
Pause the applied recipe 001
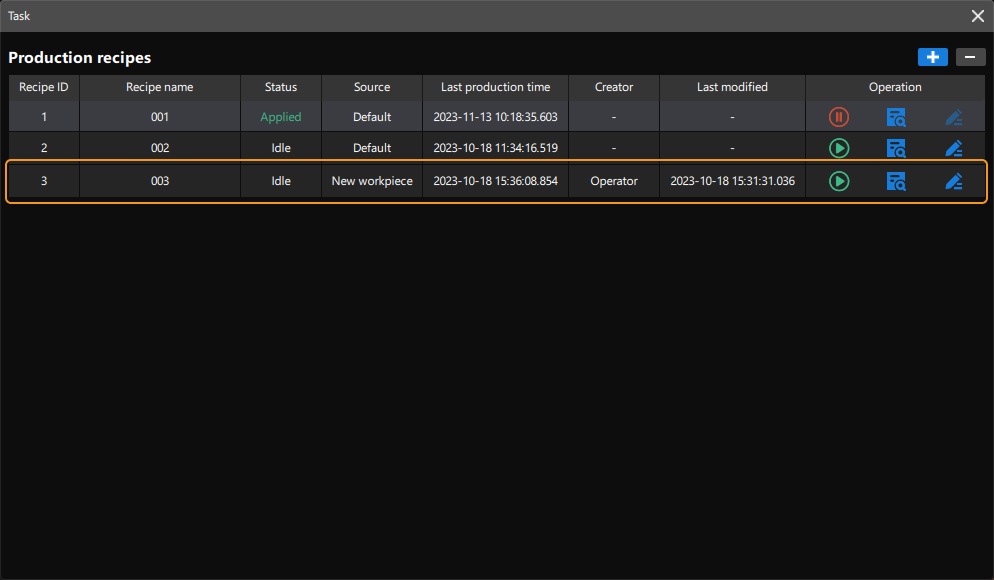839,118
